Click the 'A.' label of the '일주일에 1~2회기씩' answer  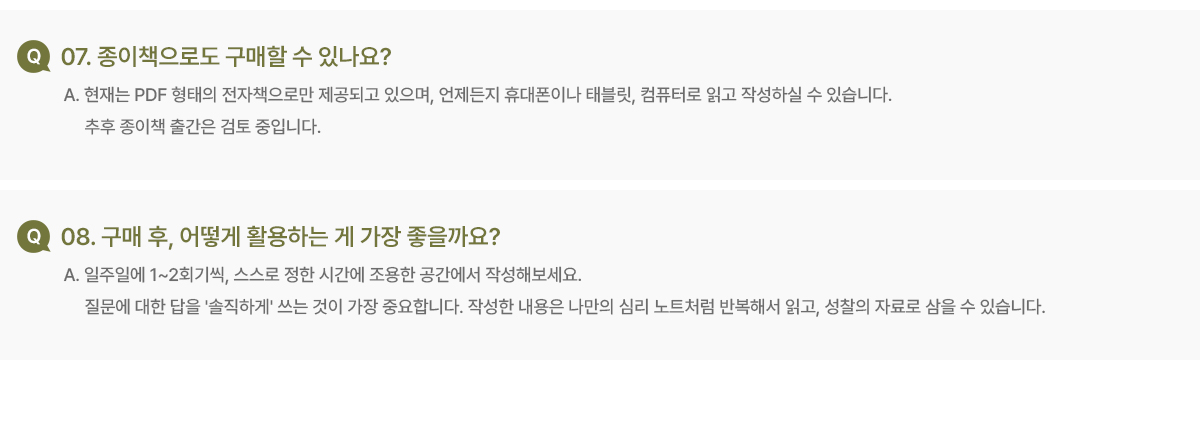[x=71, y=275]
